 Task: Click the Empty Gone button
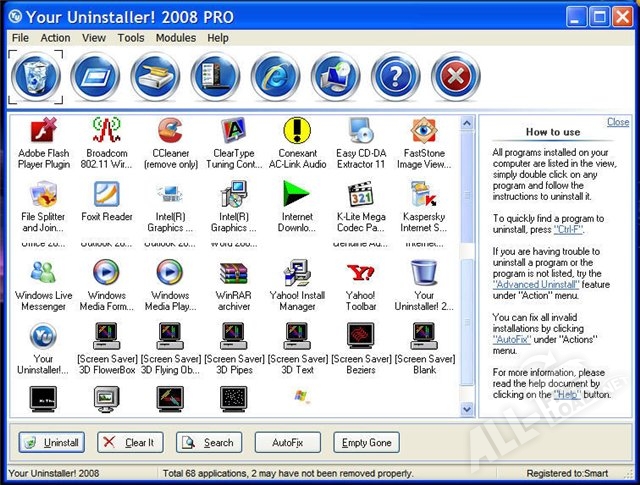(367, 442)
